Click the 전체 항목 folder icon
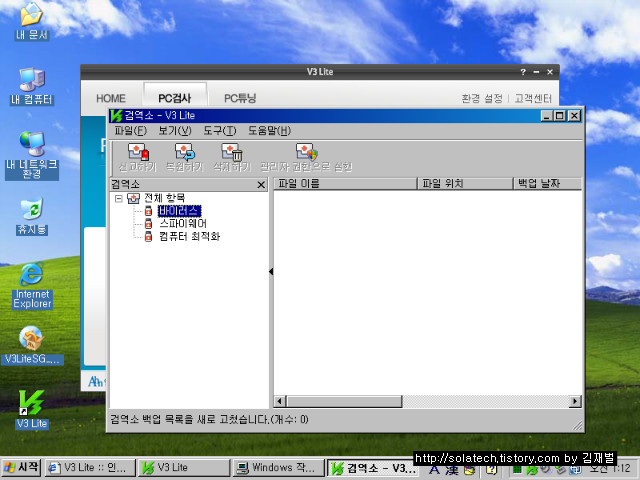This screenshot has height=480, width=640. (x=133, y=198)
